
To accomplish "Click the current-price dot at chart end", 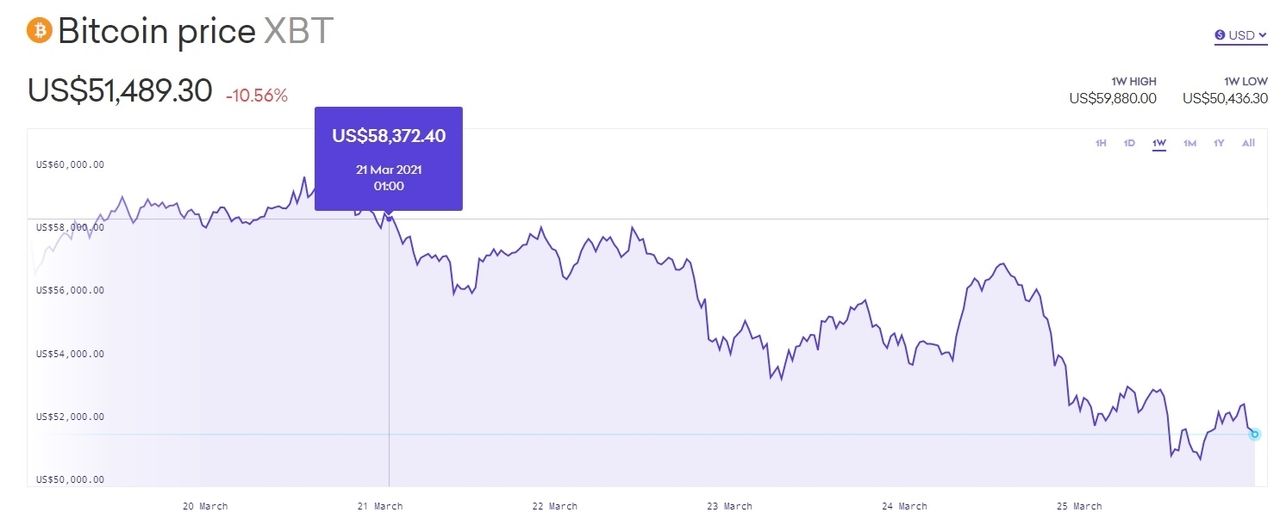I will 1255,434.
